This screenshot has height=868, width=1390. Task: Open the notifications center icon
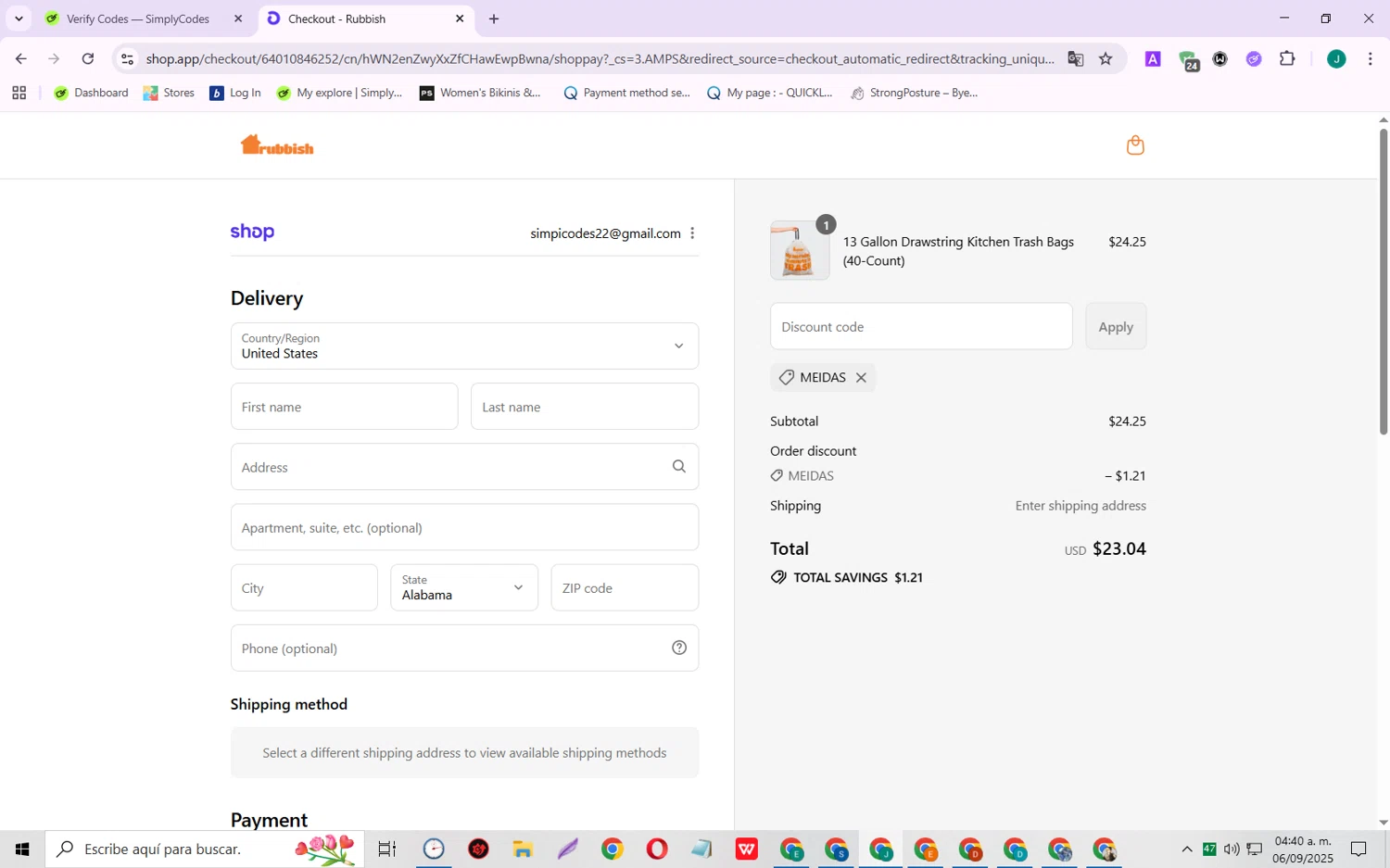pyautogui.click(x=1358, y=849)
